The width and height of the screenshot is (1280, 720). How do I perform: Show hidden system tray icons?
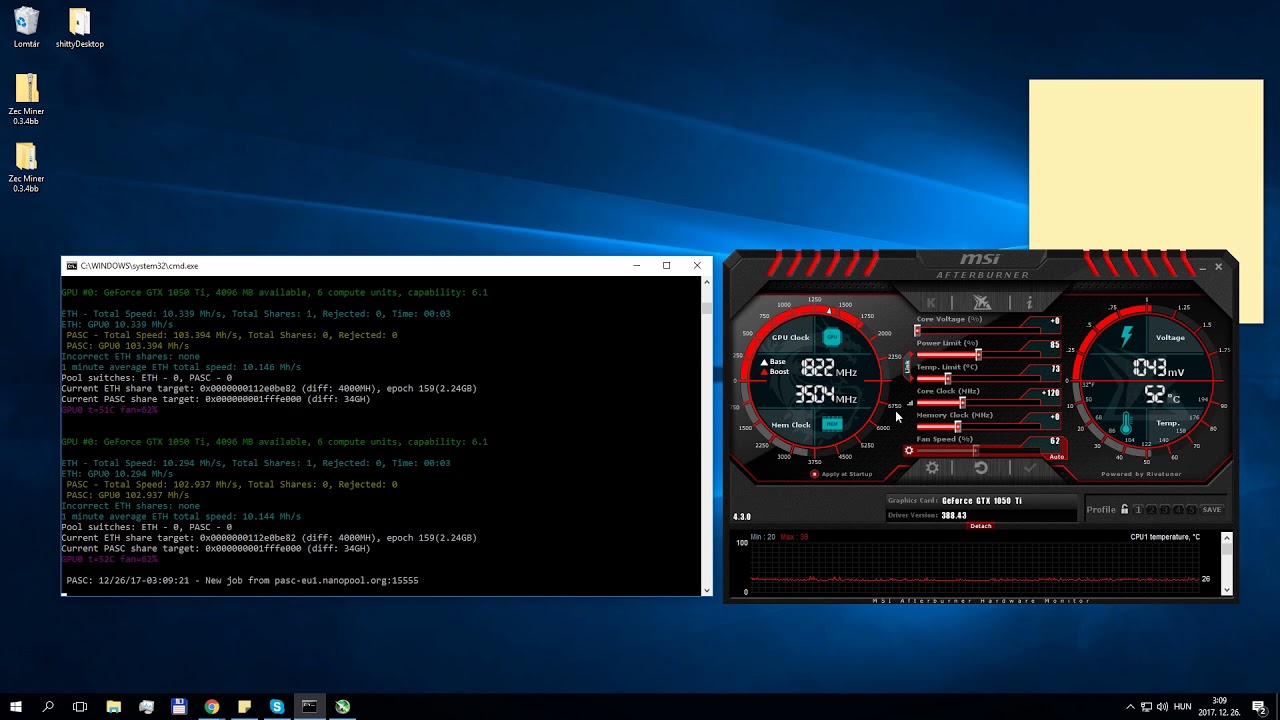1130,707
